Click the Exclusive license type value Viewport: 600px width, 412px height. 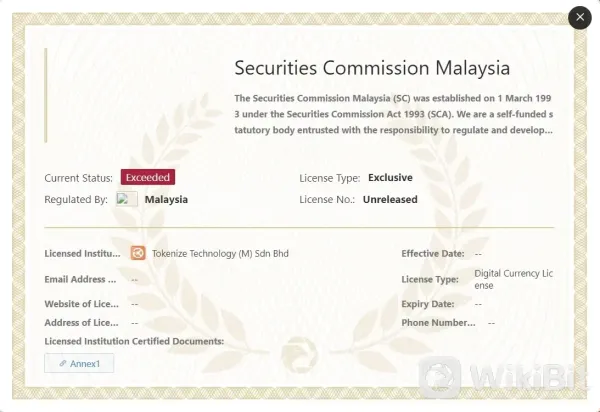[390, 177]
